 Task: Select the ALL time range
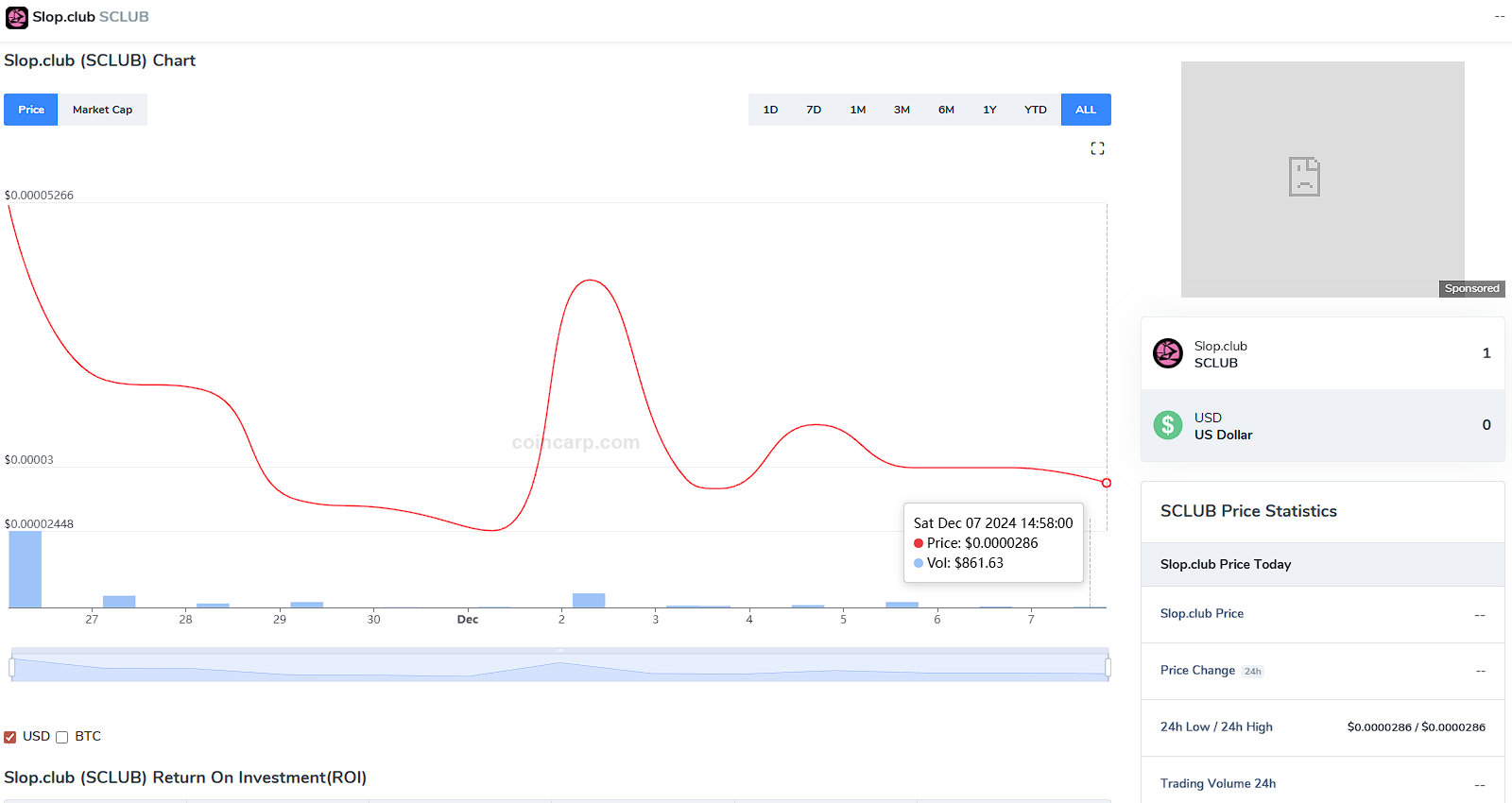[1086, 110]
